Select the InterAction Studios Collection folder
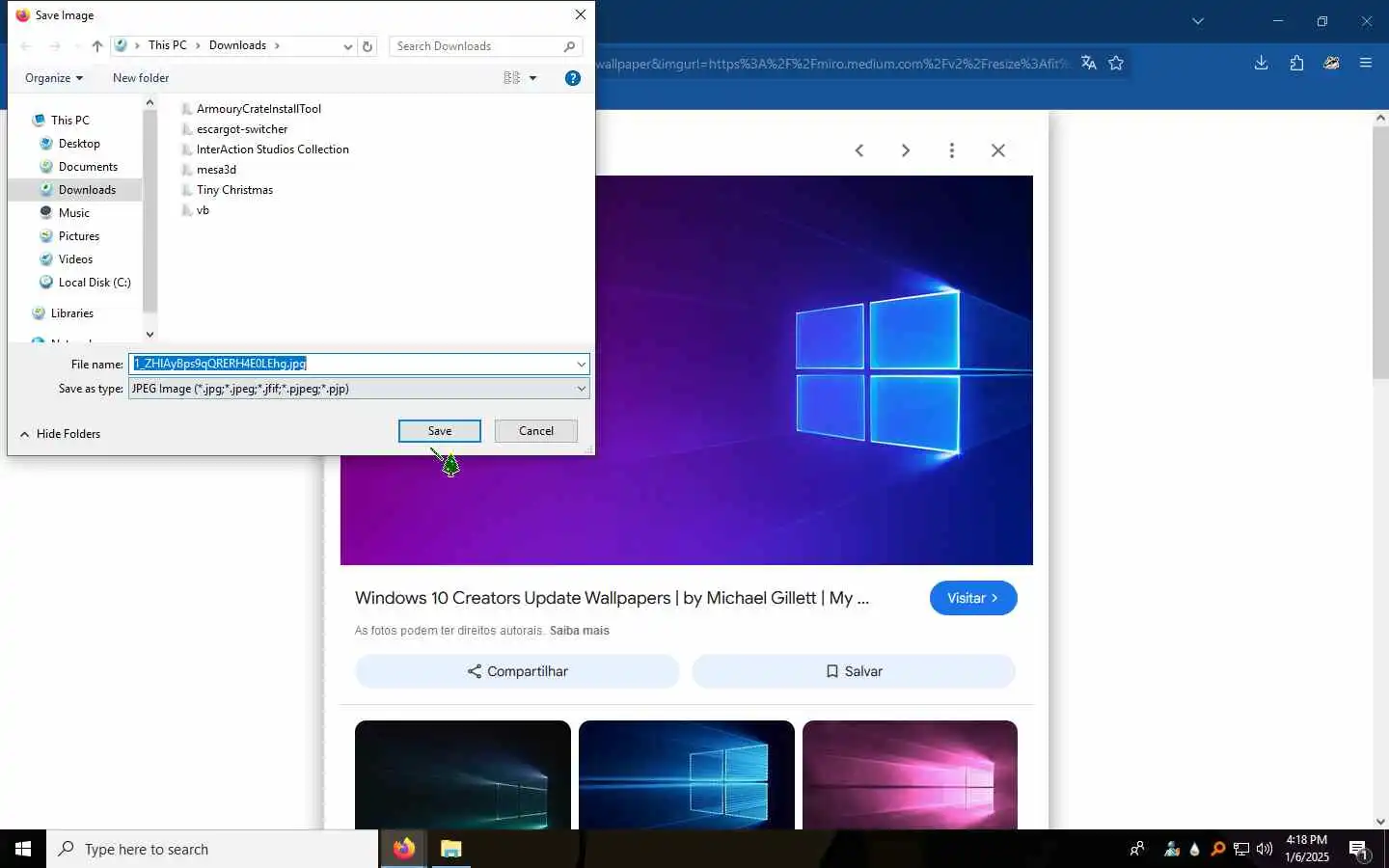 (273, 149)
